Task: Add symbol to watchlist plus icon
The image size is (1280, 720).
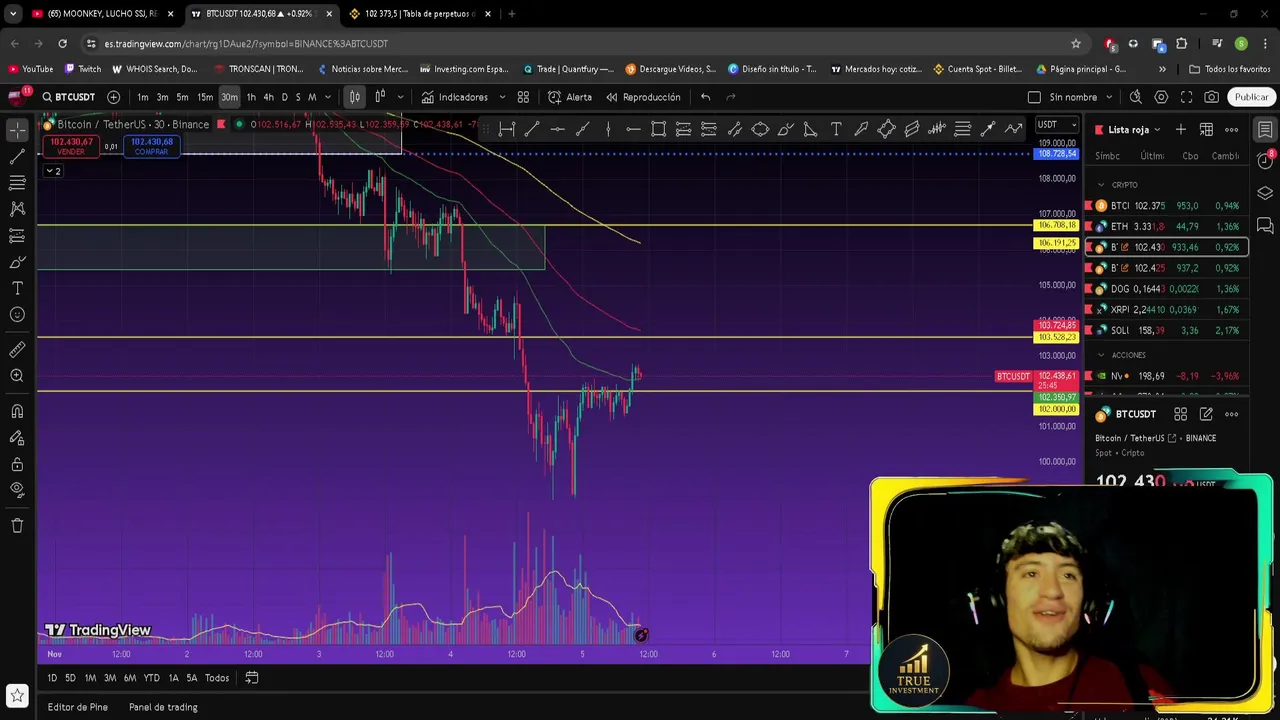Action: (1181, 130)
